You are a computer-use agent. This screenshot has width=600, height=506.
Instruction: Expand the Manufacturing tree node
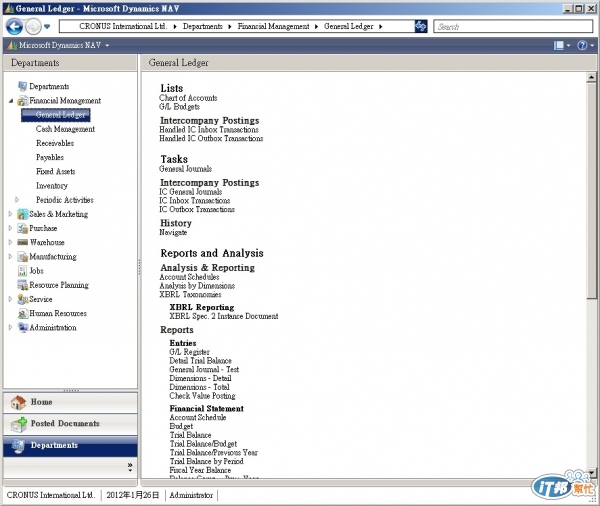pyautogui.click(x=10, y=256)
